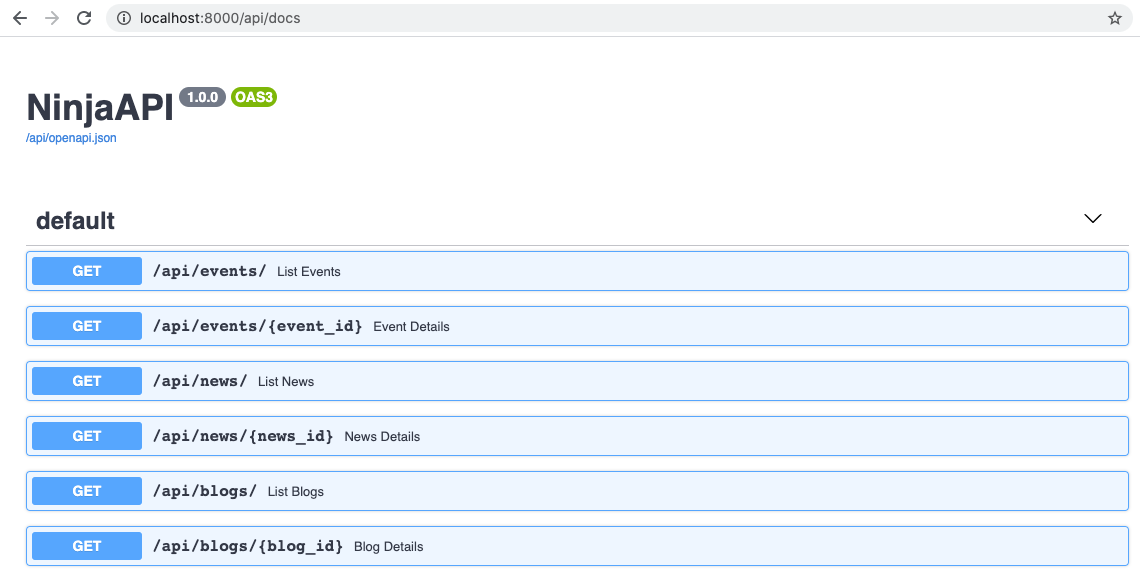This screenshot has width=1140, height=586.
Task: Expand the List Events endpoint row
Action: pyautogui.click(x=600, y=271)
